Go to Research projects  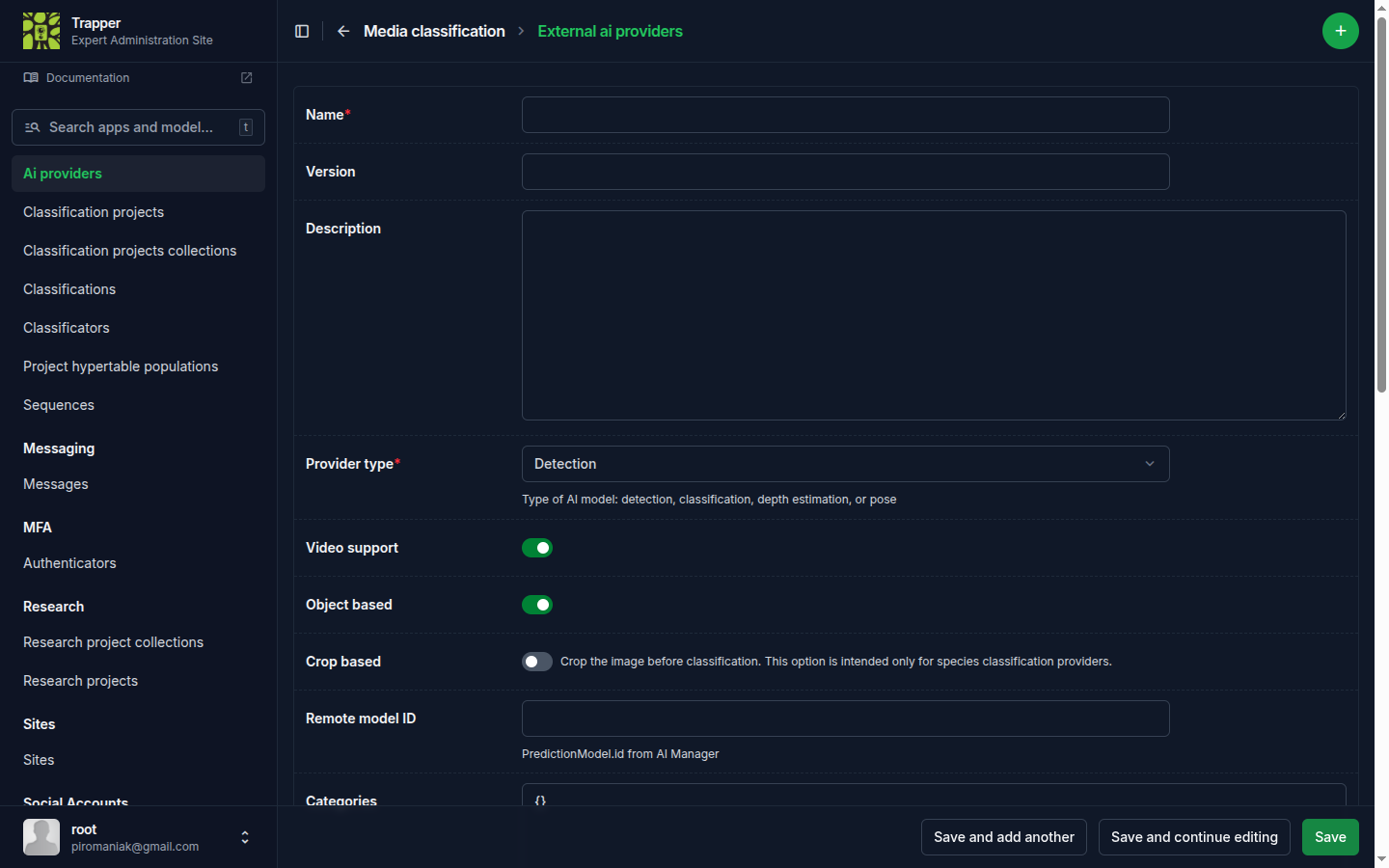point(138,681)
